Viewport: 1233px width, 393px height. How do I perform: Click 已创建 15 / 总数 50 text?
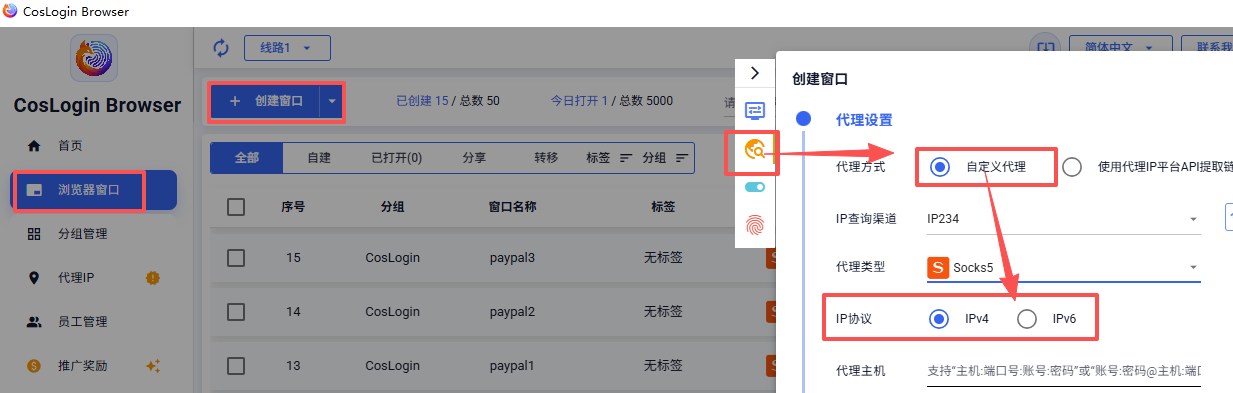pos(448,101)
